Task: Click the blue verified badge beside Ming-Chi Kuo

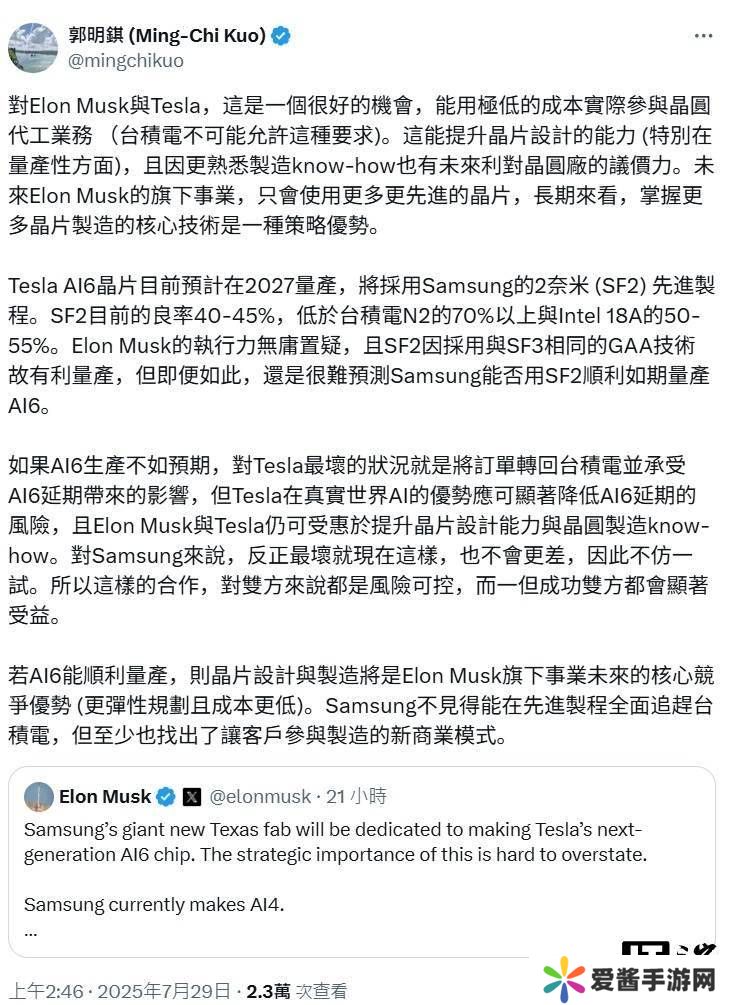Action: [281, 36]
